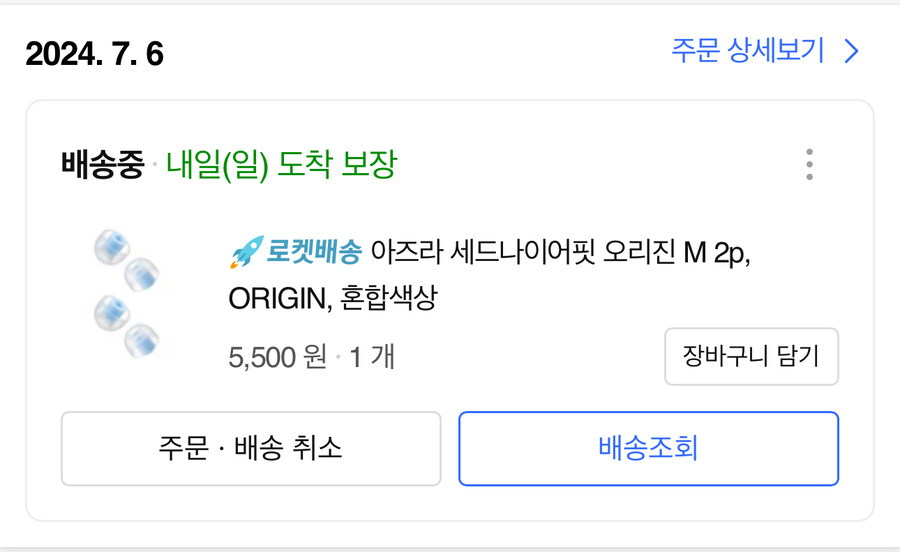
Task: Open the three-dot more options menu
Action: 809,165
